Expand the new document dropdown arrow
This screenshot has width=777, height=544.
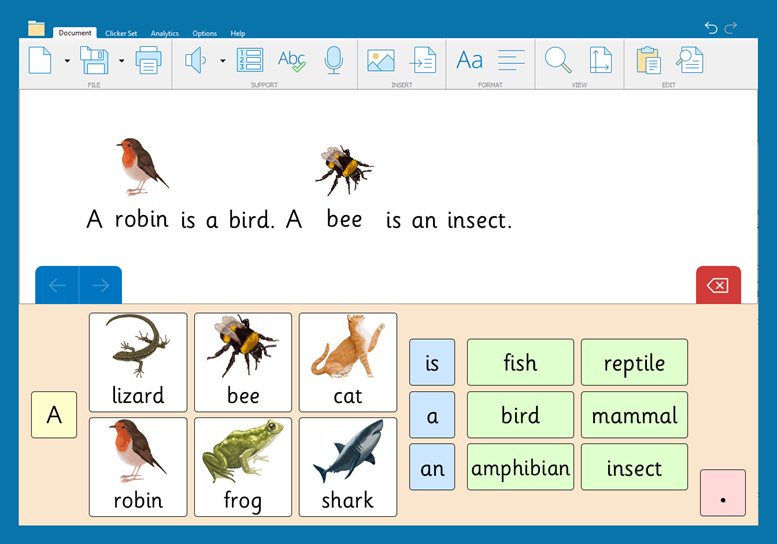[67, 61]
